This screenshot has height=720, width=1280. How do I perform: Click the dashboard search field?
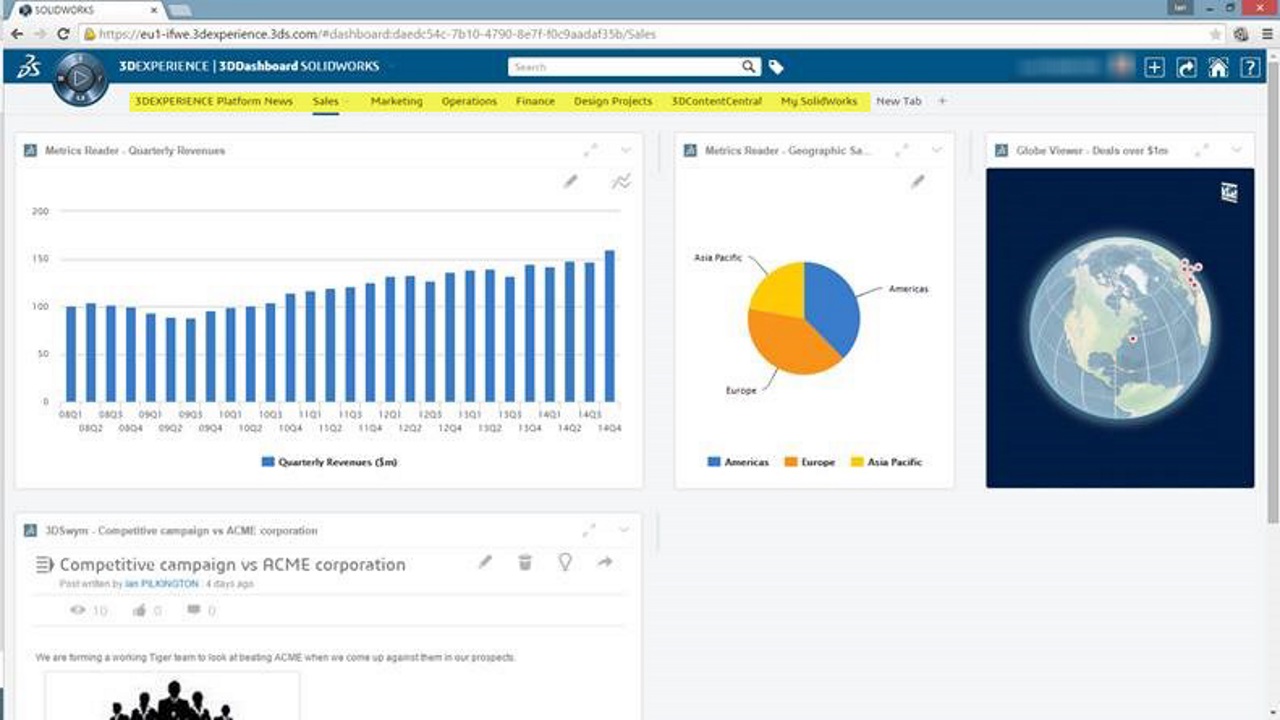[624, 67]
